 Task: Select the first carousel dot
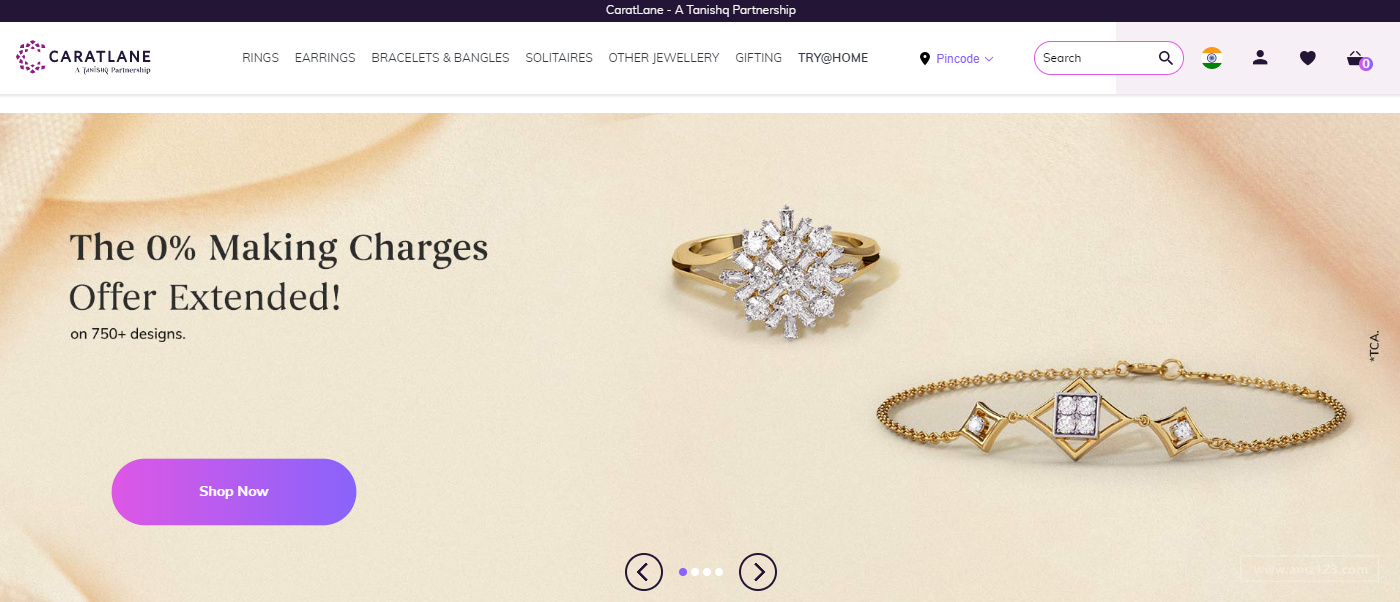[x=683, y=572]
